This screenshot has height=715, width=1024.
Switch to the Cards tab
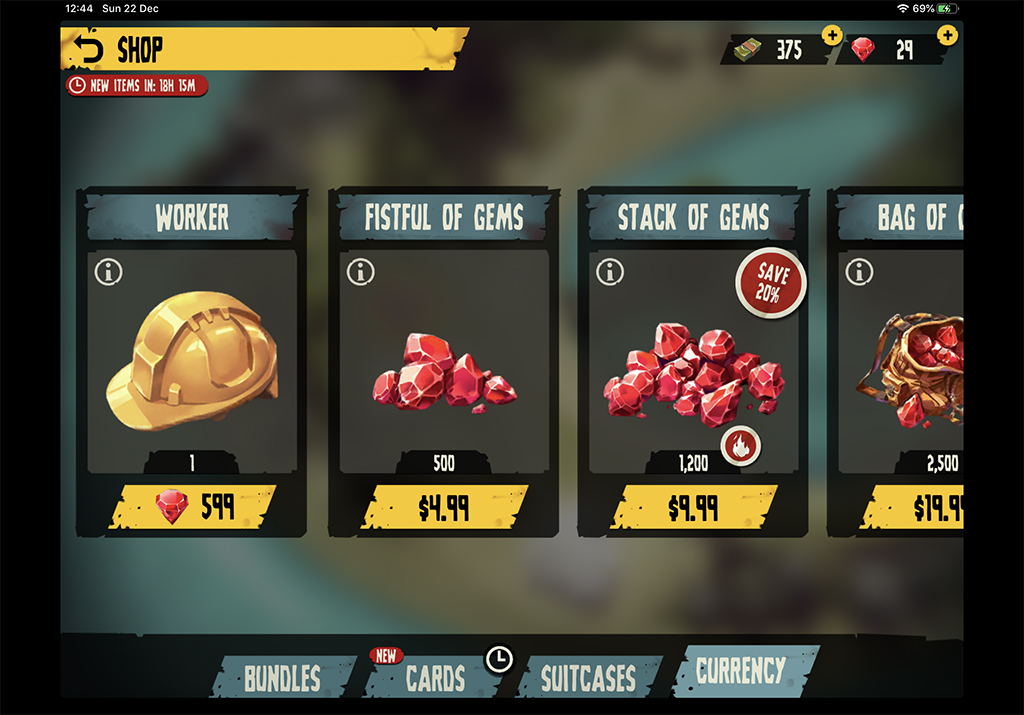[435, 678]
